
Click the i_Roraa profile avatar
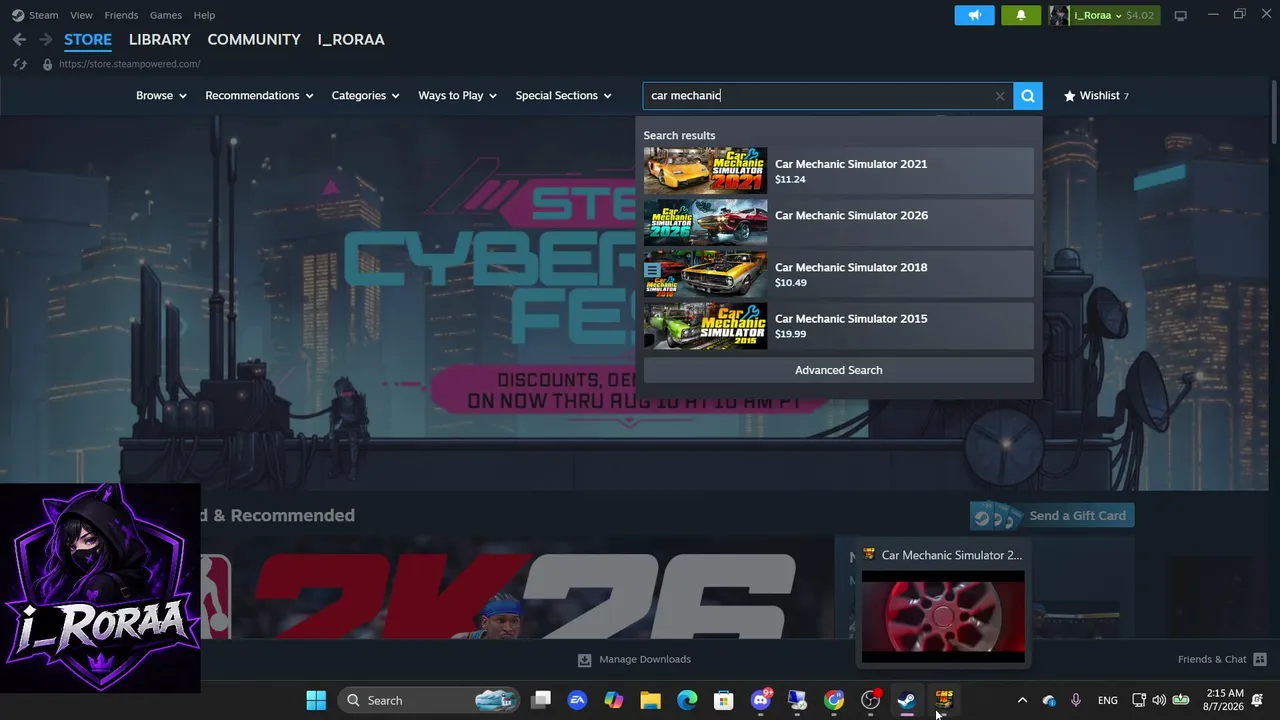tap(1059, 15)
